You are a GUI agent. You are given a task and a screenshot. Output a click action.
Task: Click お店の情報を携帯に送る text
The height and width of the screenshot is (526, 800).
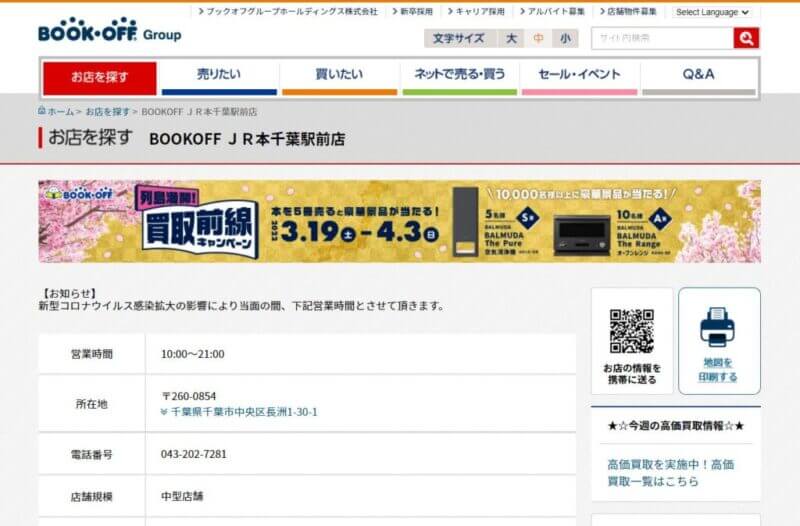point(632,373)
